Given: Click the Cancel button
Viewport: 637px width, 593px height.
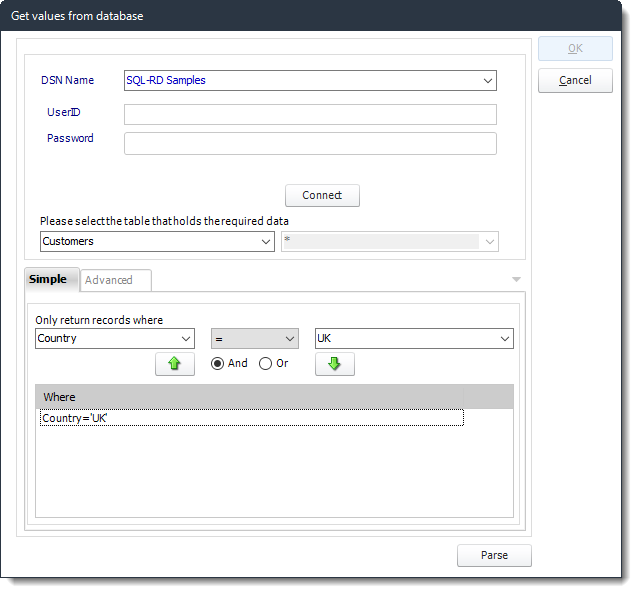Looking at the screenshot, I should point(575,80).
